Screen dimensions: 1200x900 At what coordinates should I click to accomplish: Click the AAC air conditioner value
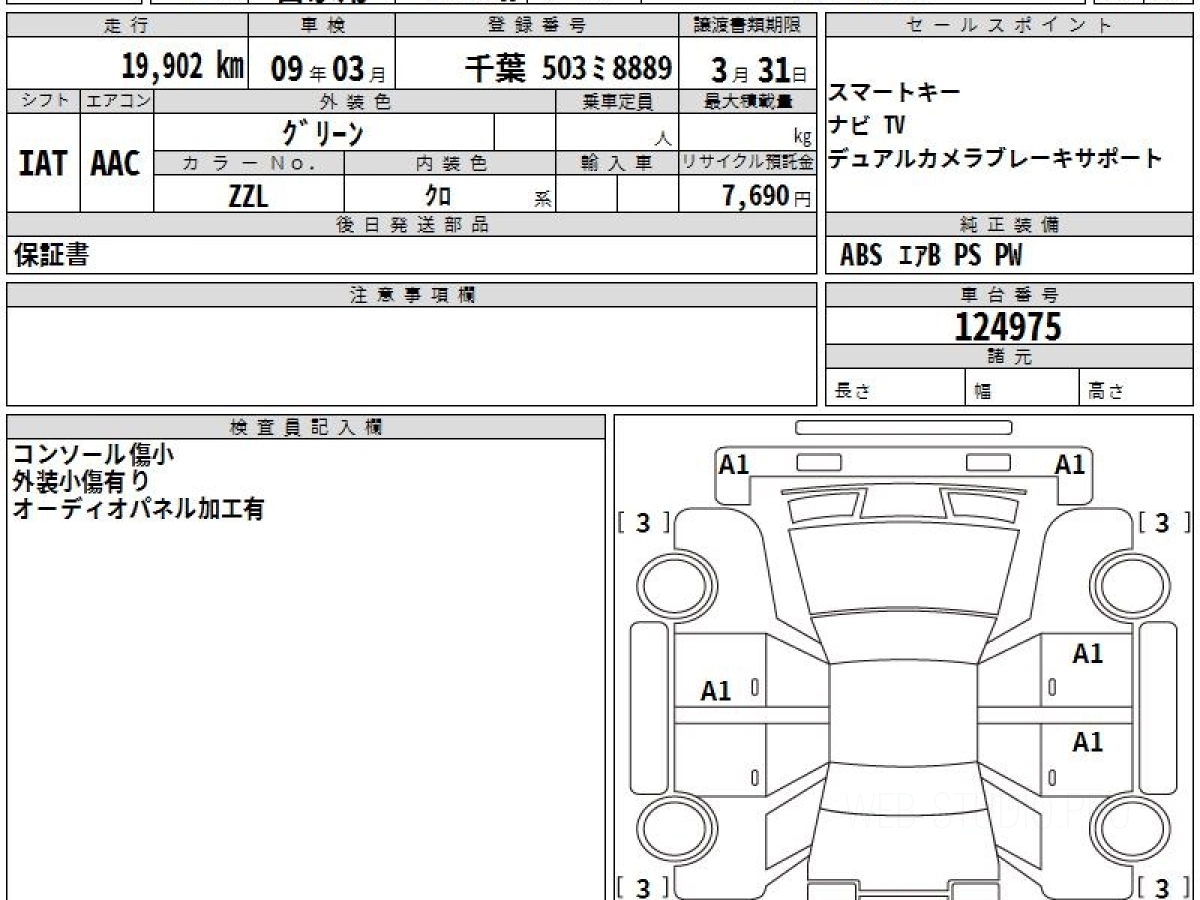pos(116,163)
